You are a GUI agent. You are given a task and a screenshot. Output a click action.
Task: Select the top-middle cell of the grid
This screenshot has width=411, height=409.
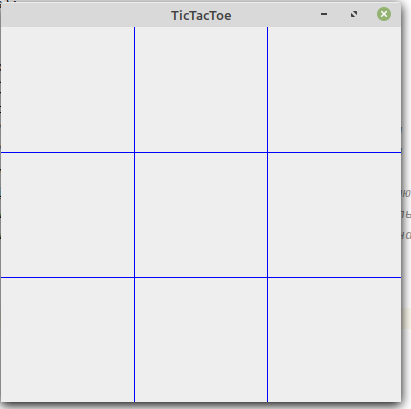[x=201, y=89]
